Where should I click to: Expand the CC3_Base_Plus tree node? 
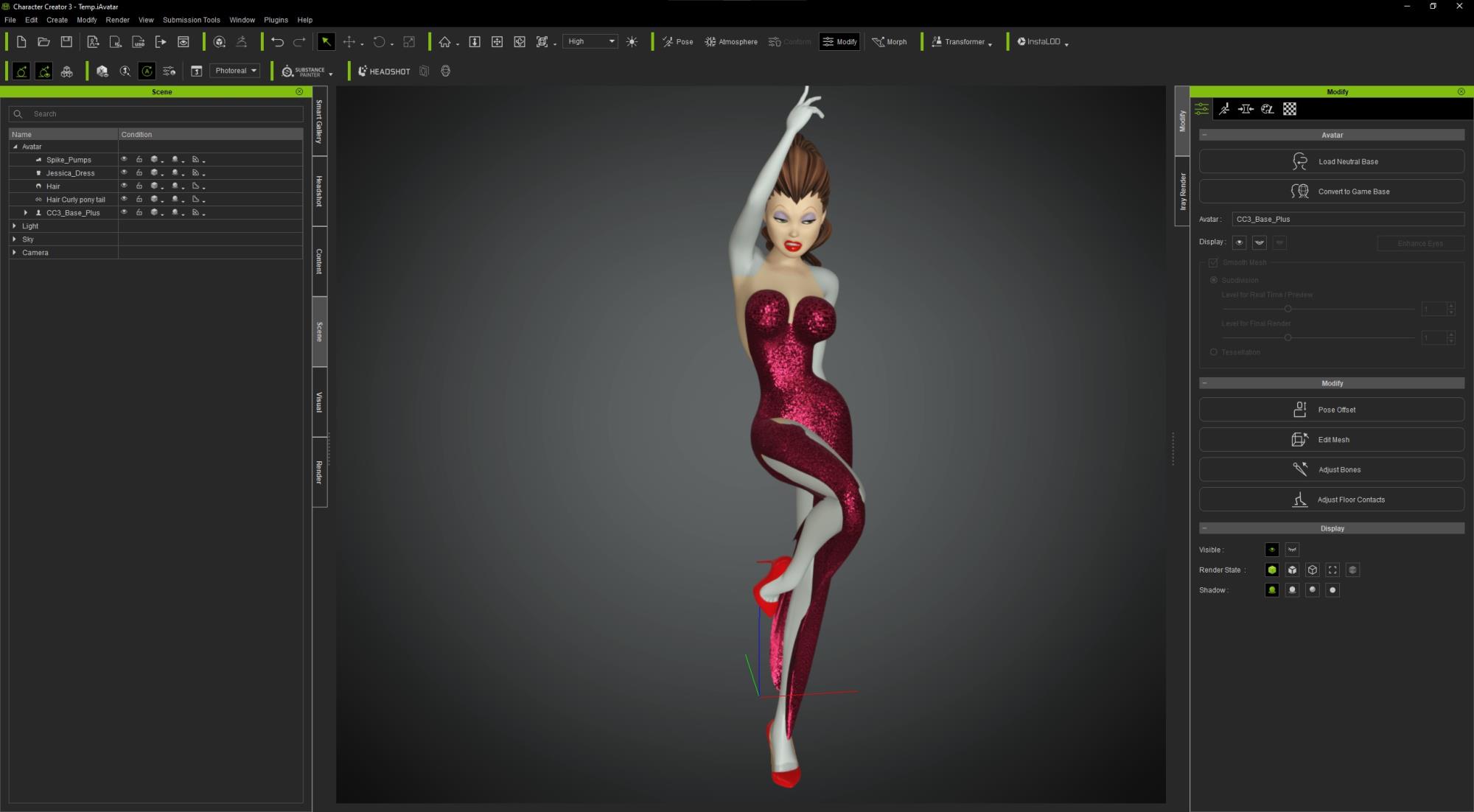26,213
